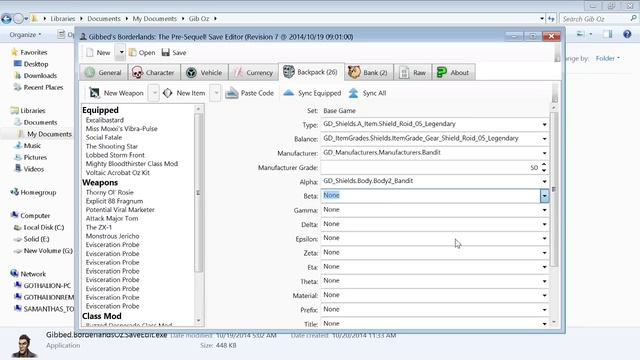
Task: Select Miss Moxxi's Vibra-Pulse item
Action: [x=121, y=129]
